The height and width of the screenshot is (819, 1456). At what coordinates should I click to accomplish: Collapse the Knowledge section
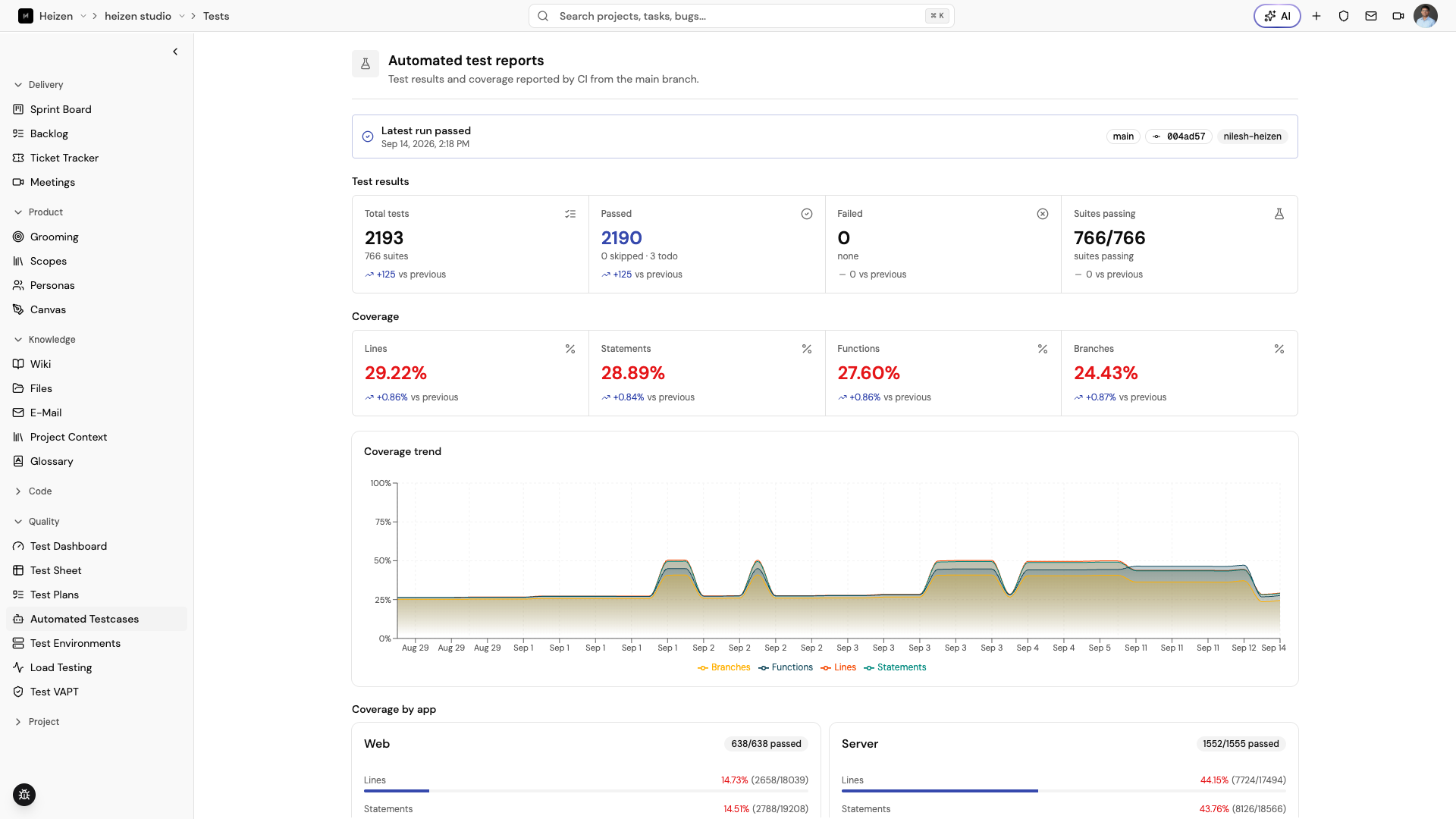(x=45, y=340)
